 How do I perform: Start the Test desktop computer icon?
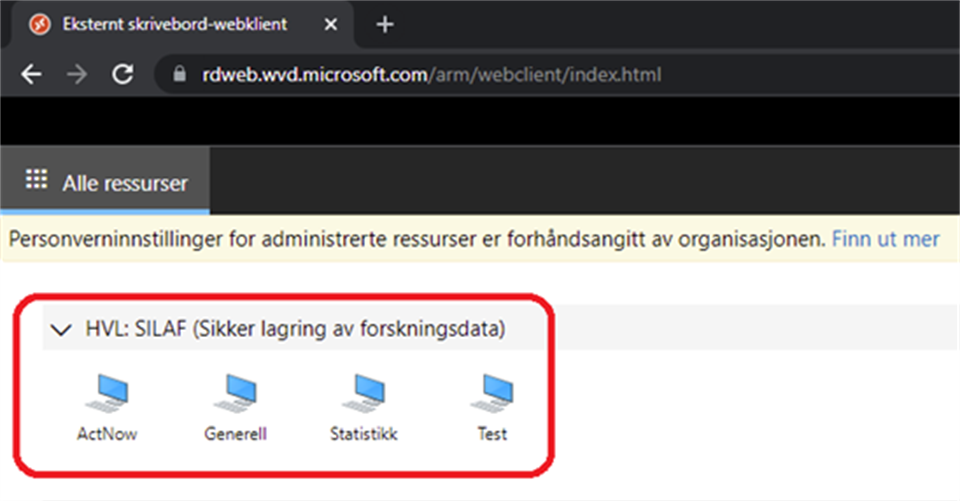[x=492, y=394]
